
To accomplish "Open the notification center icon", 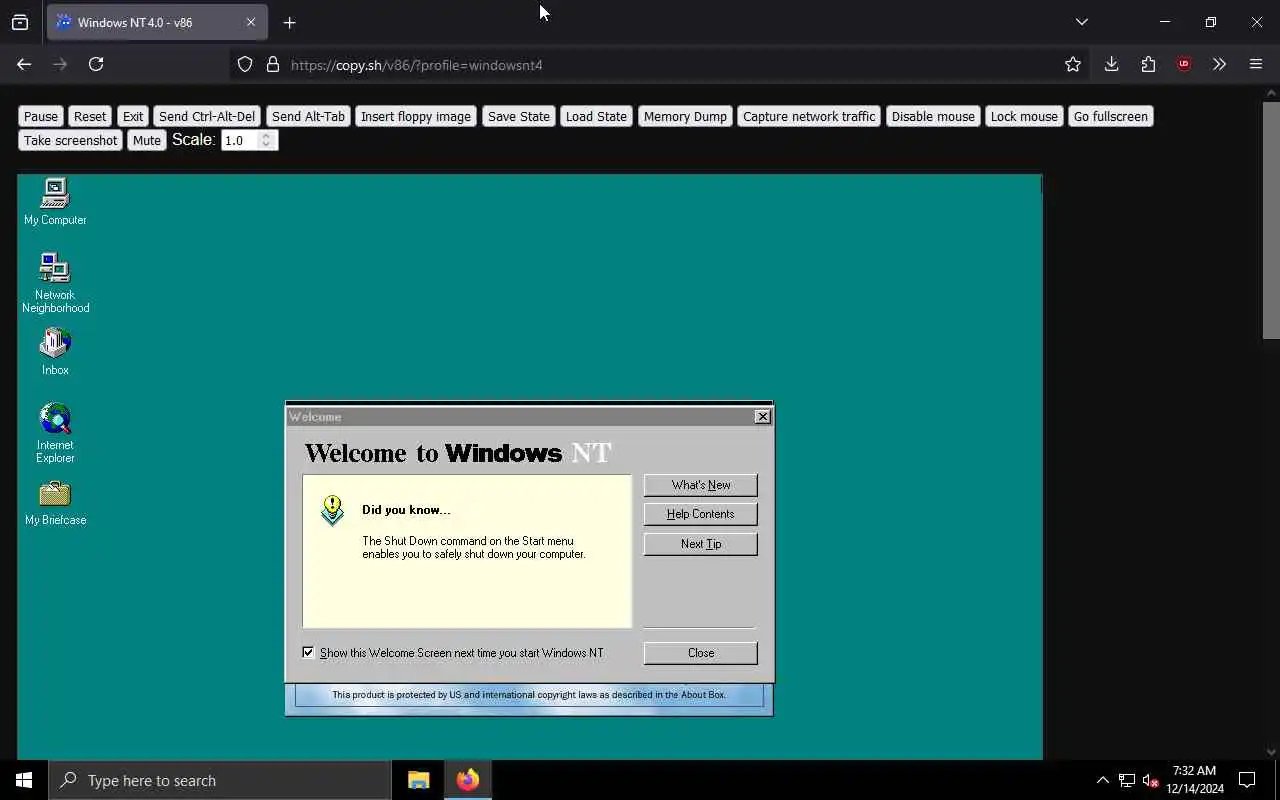I will (x=1247, y=780).
